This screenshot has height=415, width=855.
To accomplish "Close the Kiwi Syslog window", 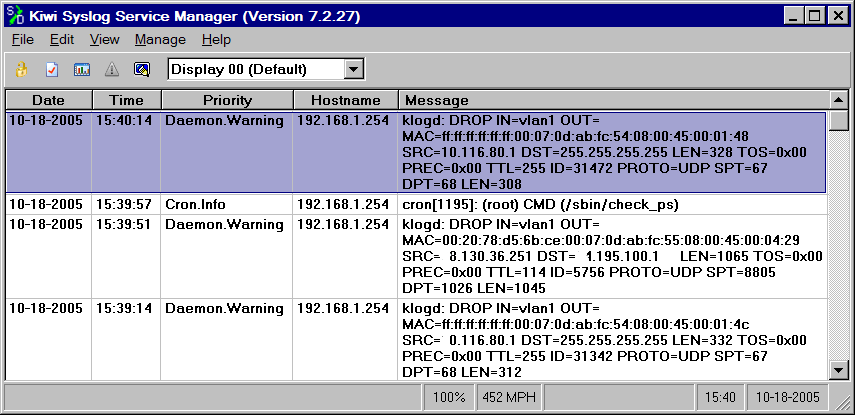I will pyautogui.click(x=838, y=16).
